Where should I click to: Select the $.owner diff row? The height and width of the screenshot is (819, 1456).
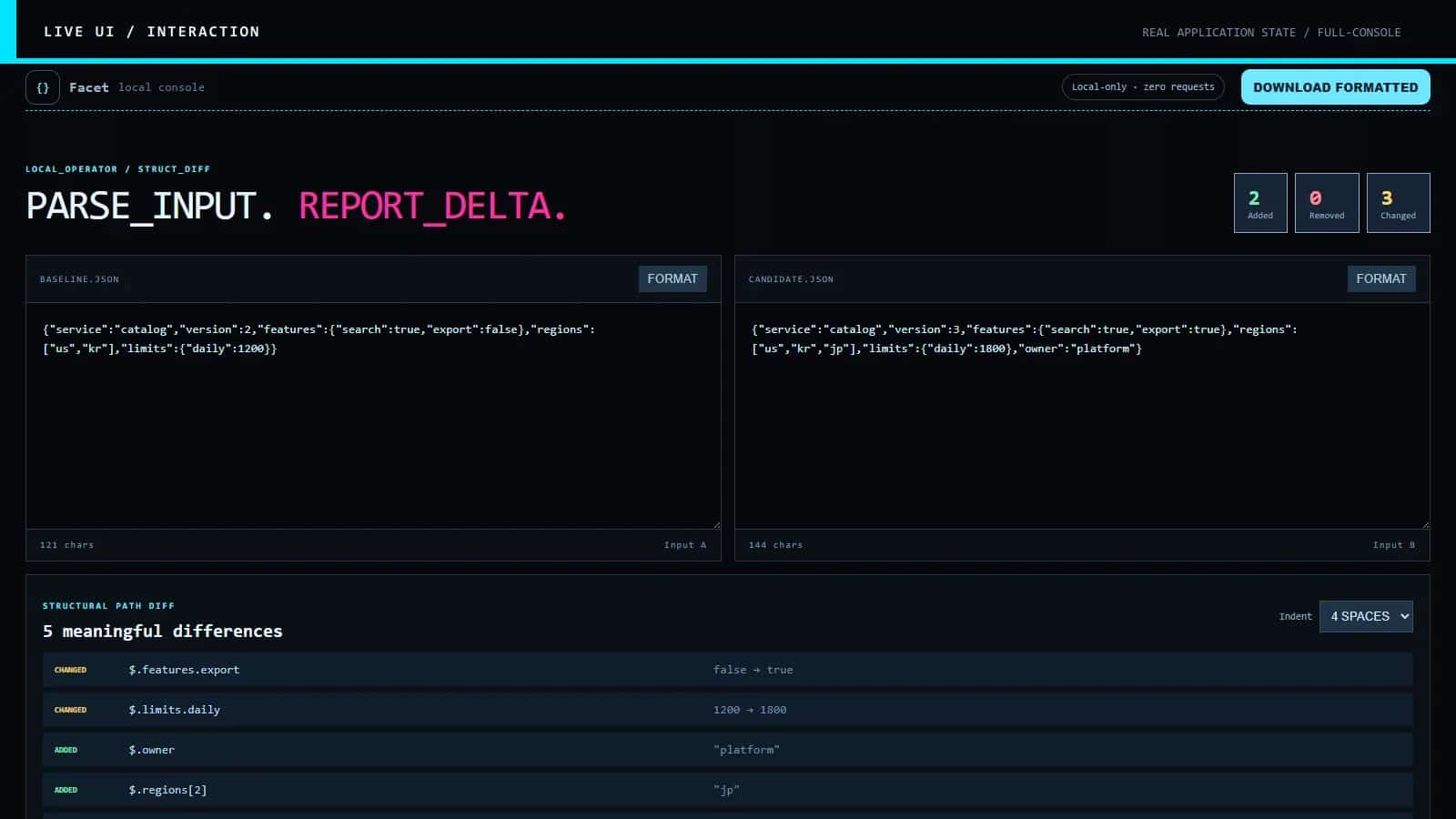pos(728,750)
